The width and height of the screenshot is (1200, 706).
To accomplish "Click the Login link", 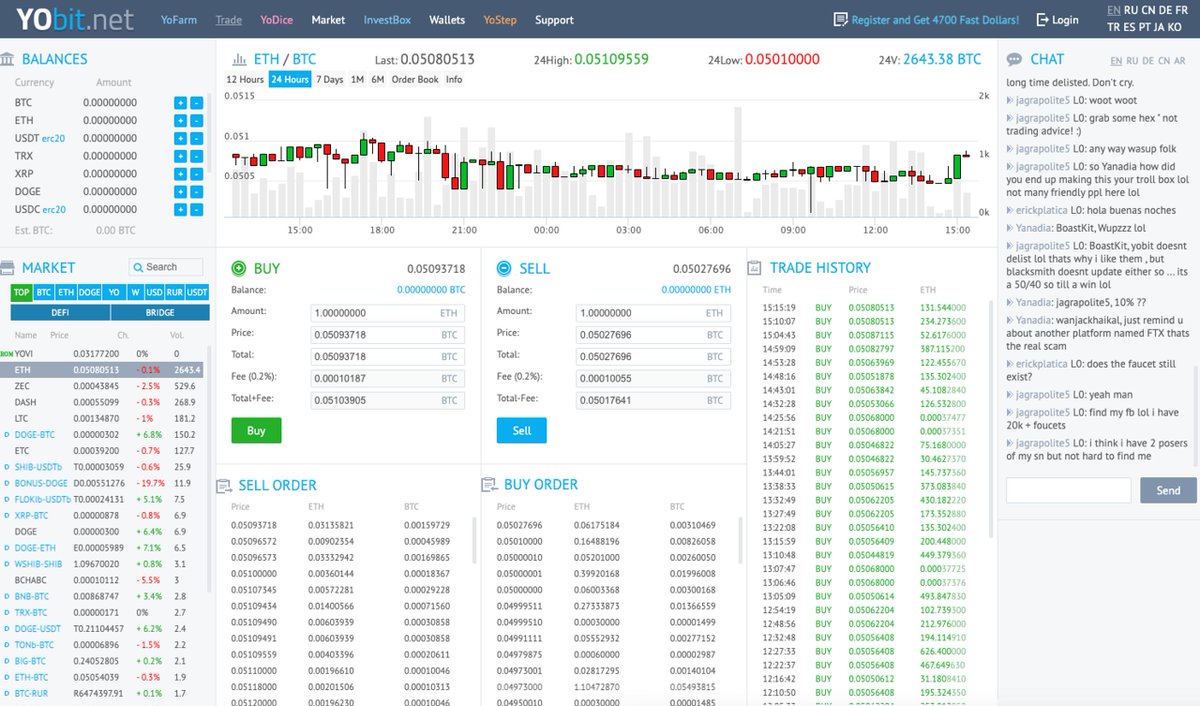I will coord(1065,20).
